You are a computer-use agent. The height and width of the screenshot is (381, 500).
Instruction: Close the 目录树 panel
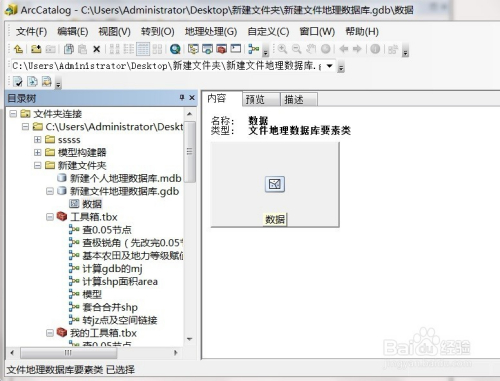(192, 97)
